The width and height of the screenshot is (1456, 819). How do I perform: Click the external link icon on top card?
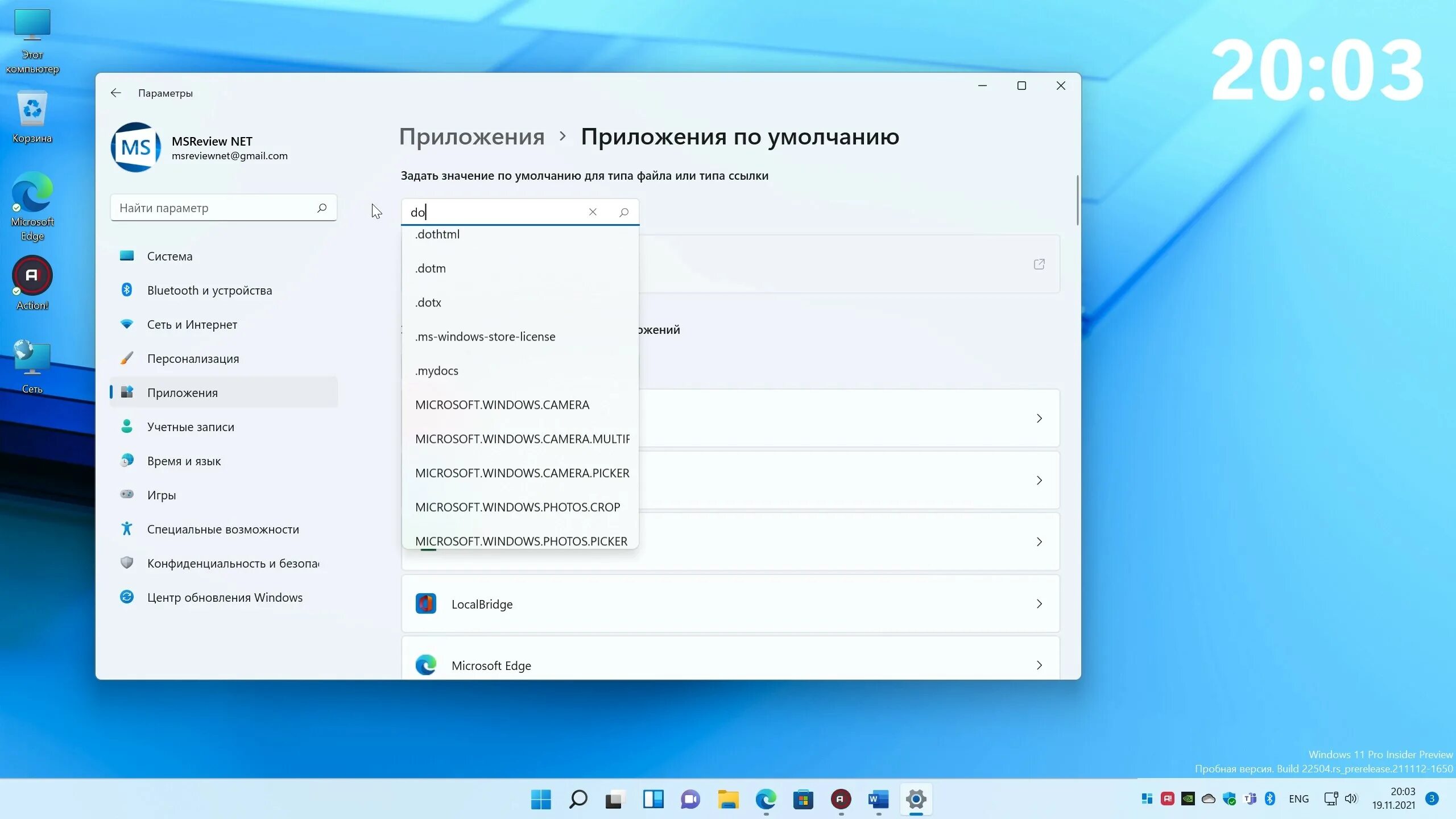[x=1039, y=264]
